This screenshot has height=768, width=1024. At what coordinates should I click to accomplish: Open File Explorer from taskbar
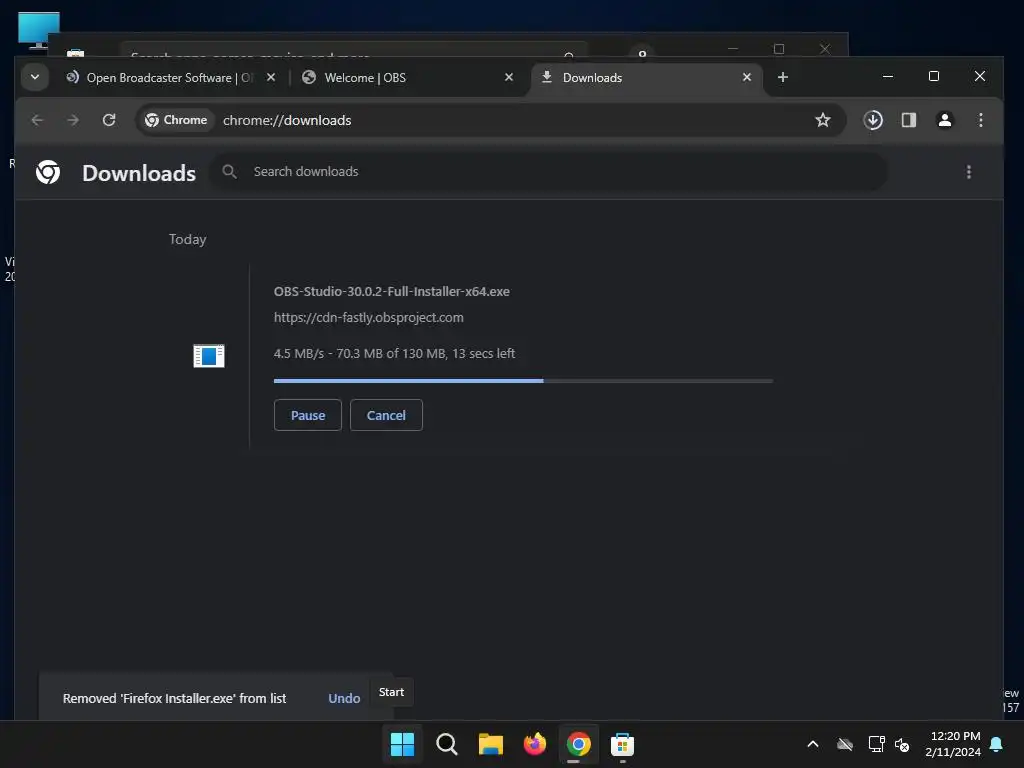pos(490,744)
